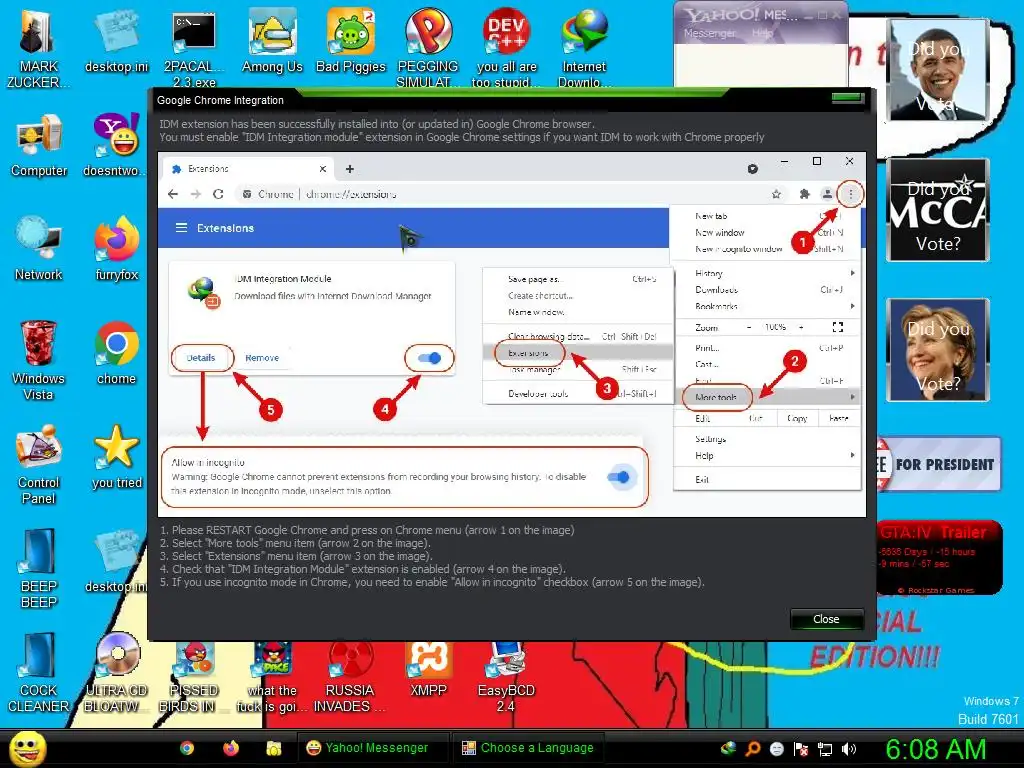The width and height of the screenshot is (1024, 768).
Task: Select the 2PACAL... 2.3.exe icon
Action: click(x=194, y=47)
